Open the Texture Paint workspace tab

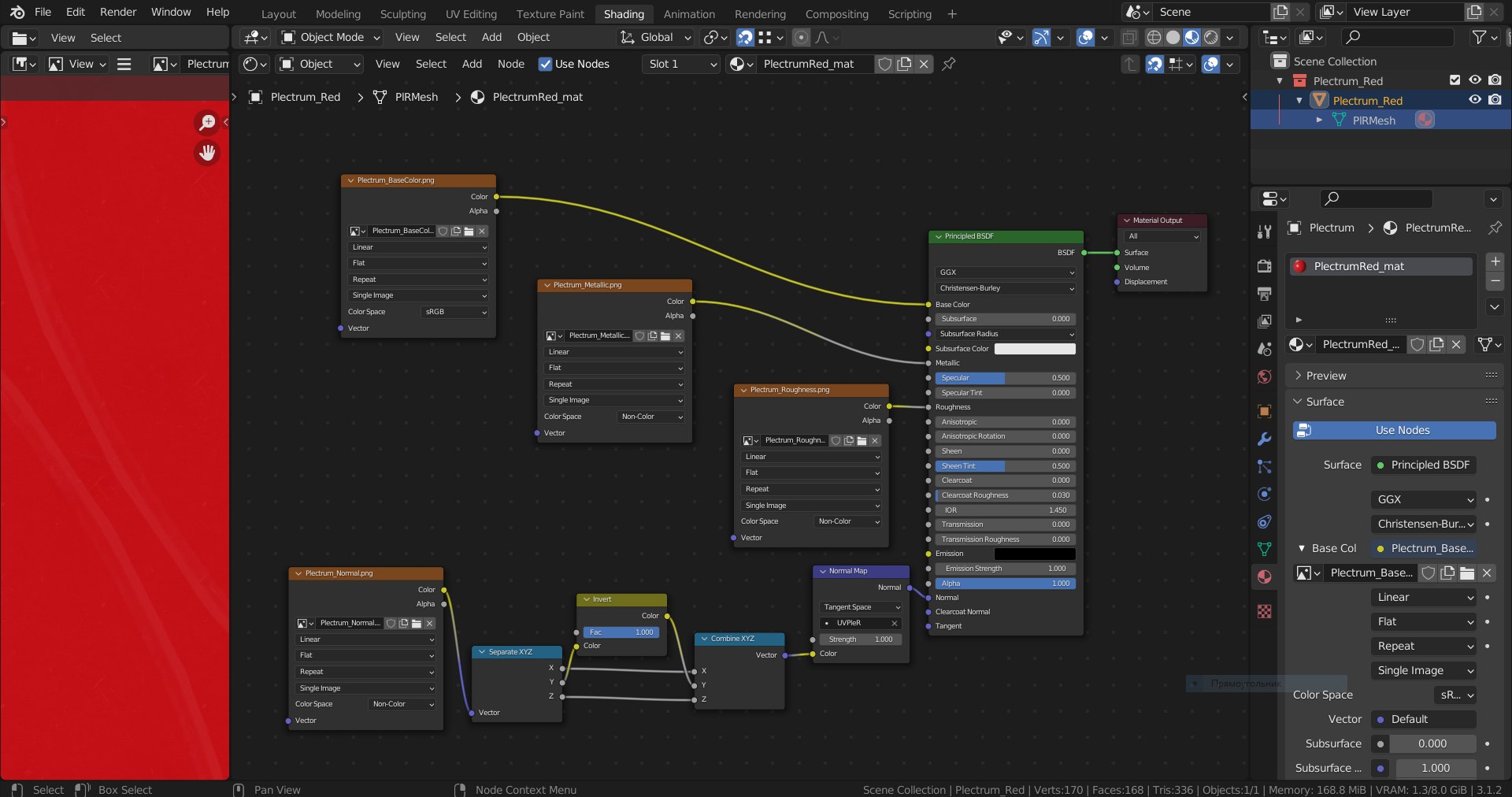tap(550, 13)
